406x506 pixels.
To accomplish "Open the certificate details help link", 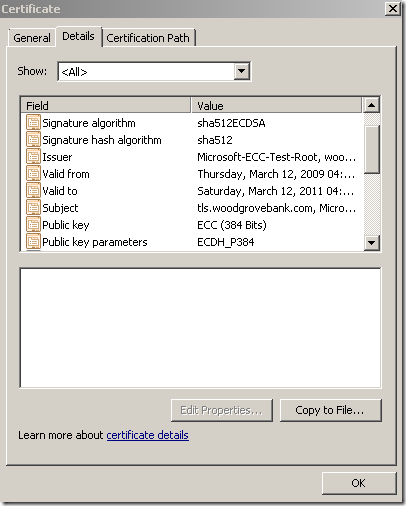I will coord(148,435).
